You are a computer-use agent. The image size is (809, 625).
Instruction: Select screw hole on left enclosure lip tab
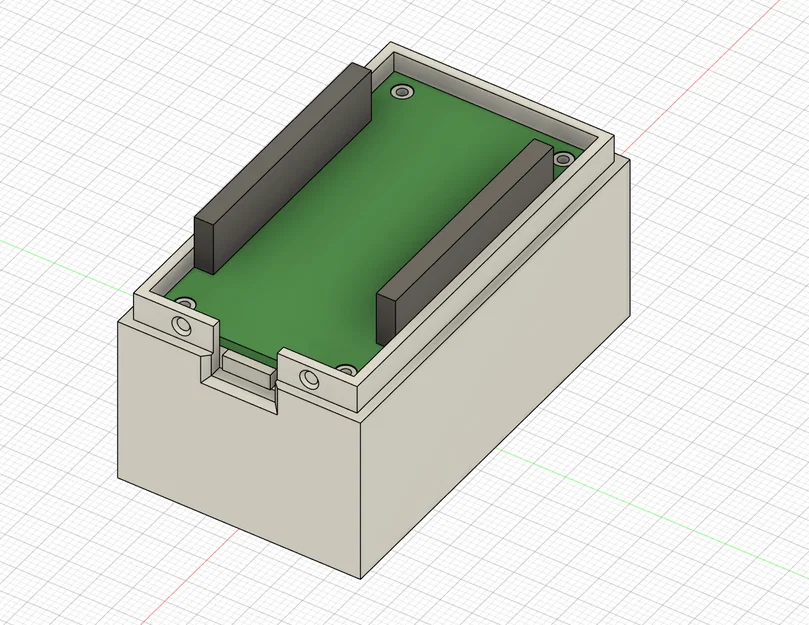[x=182, y=326]
